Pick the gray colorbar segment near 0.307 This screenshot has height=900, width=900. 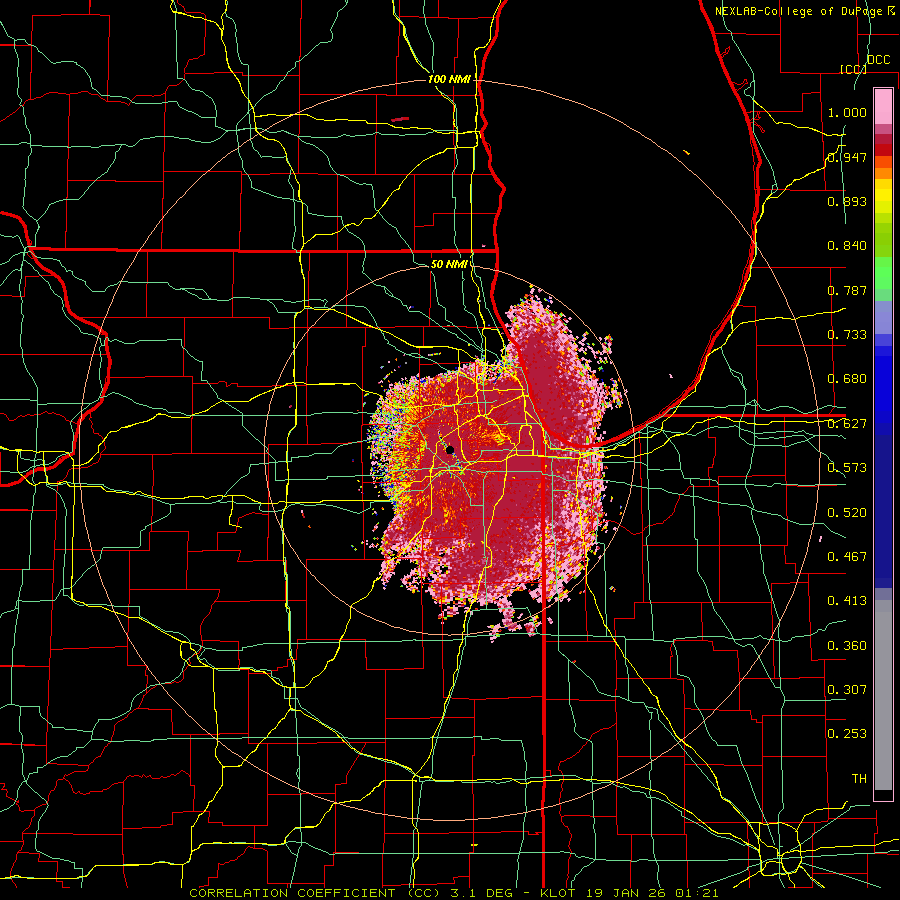pos(883,695)
